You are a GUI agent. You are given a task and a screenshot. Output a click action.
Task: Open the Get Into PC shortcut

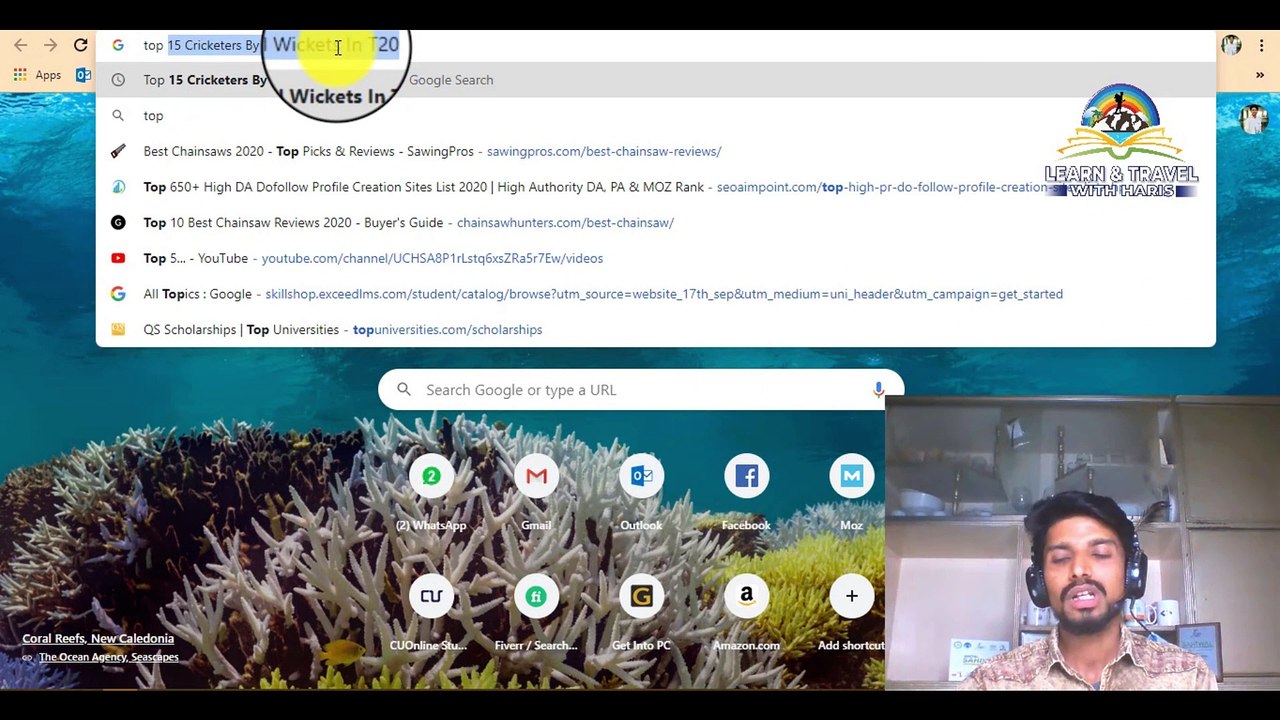641,610
